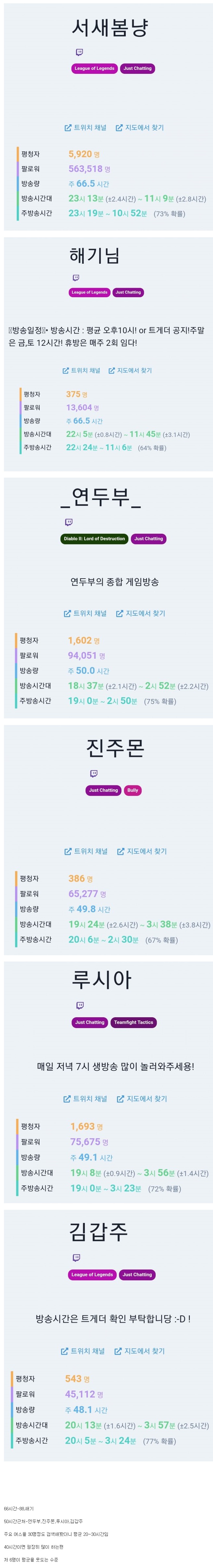Click the 김갑주 streamer name heading
Screen dimensions: 213x1568
coord(98,1231)
